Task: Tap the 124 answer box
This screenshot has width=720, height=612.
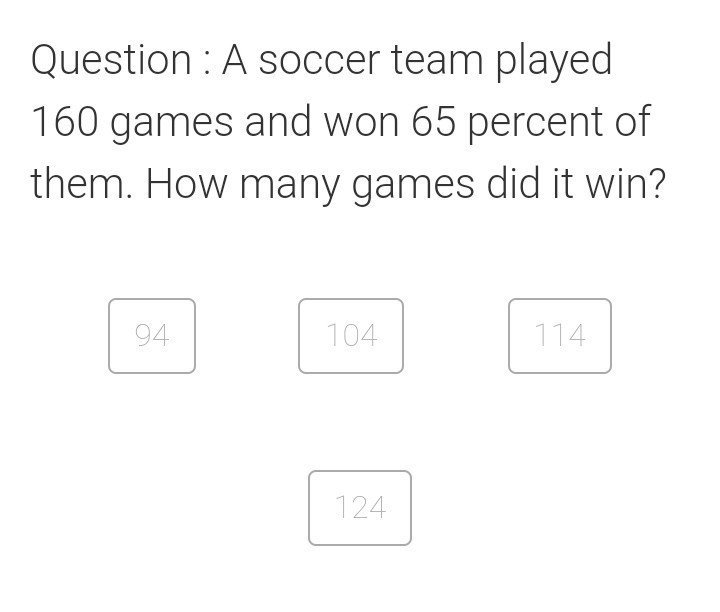Action: [360, 508]
